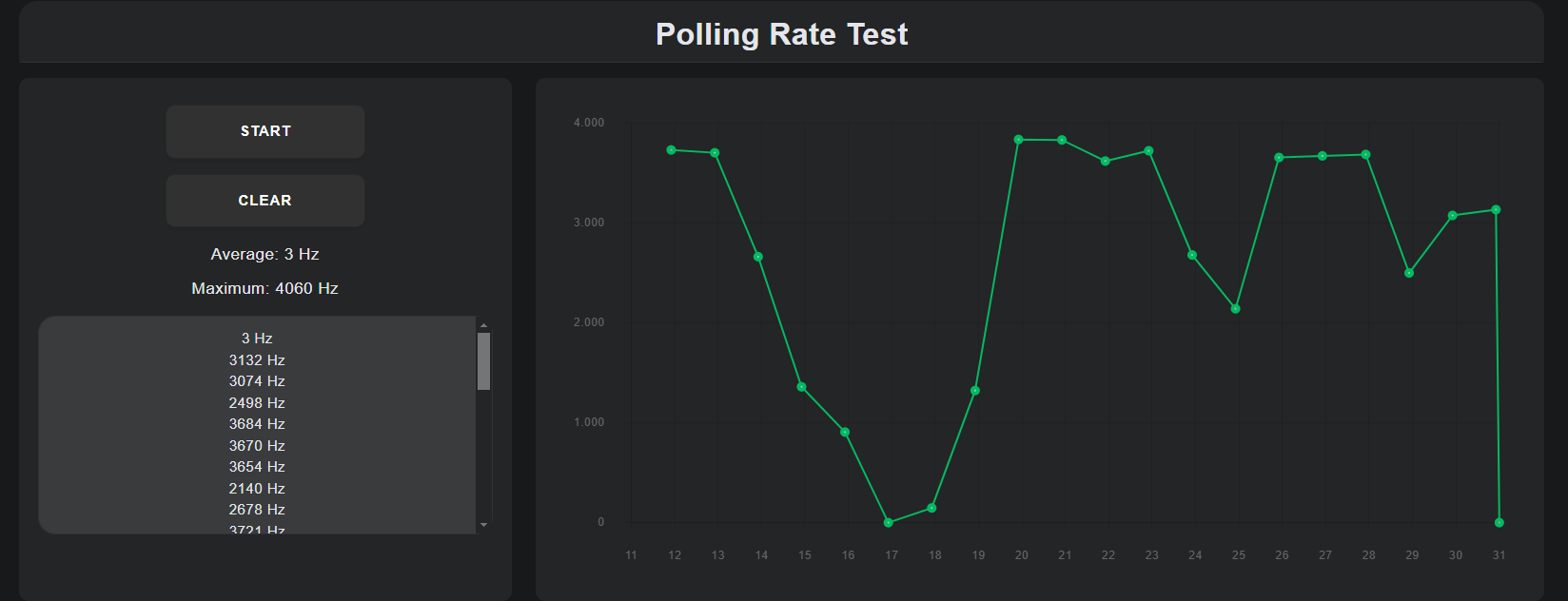Viewport: 1568px width, 601px height.
Task: Click the 2140 Hz reading in list
Action: pos(257,489)
